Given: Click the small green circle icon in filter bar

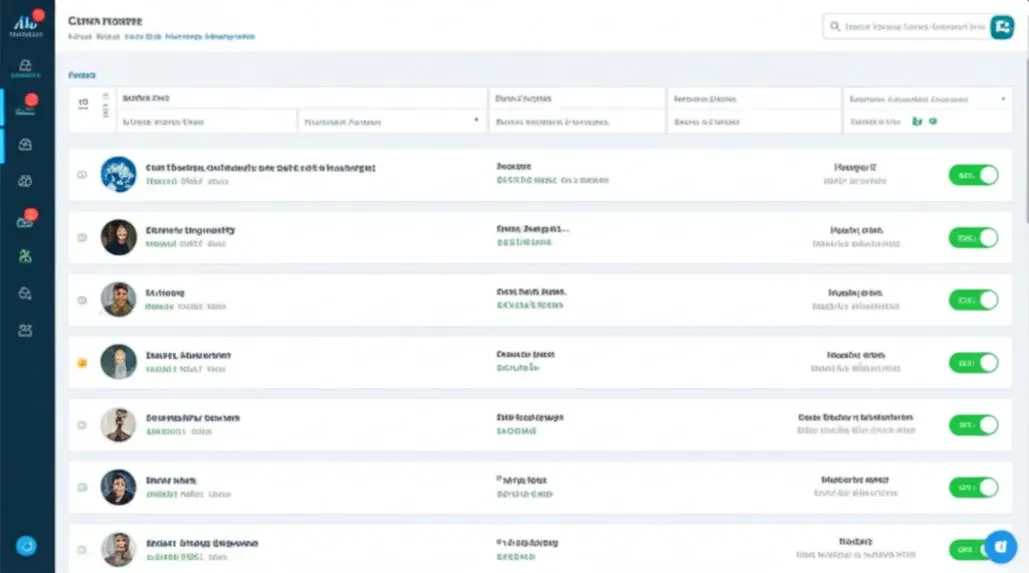Looking at the screenshot, I should pyautogui.click(x=933, y=121).
